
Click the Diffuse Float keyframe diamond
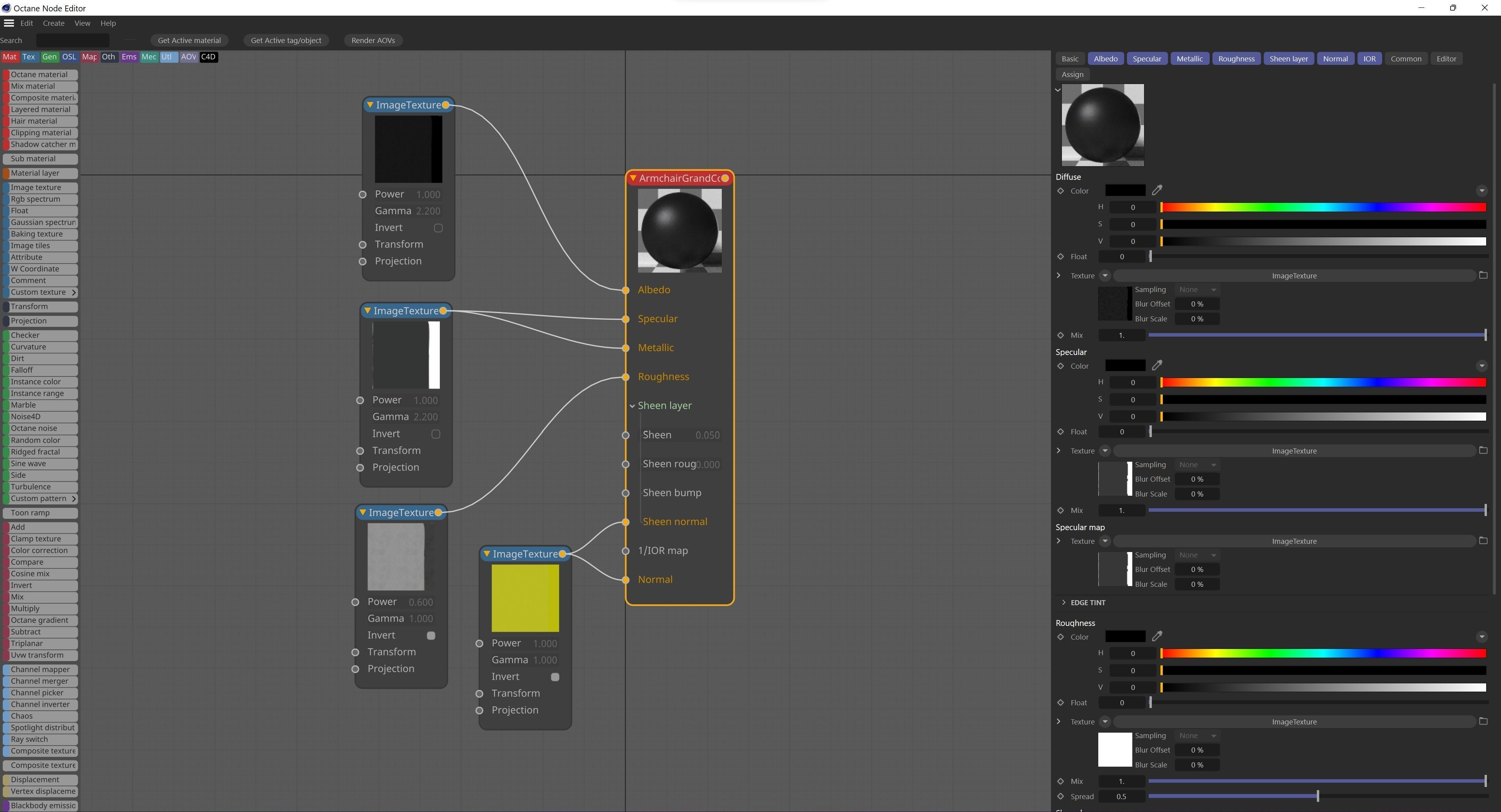[x=1060, y=256]
